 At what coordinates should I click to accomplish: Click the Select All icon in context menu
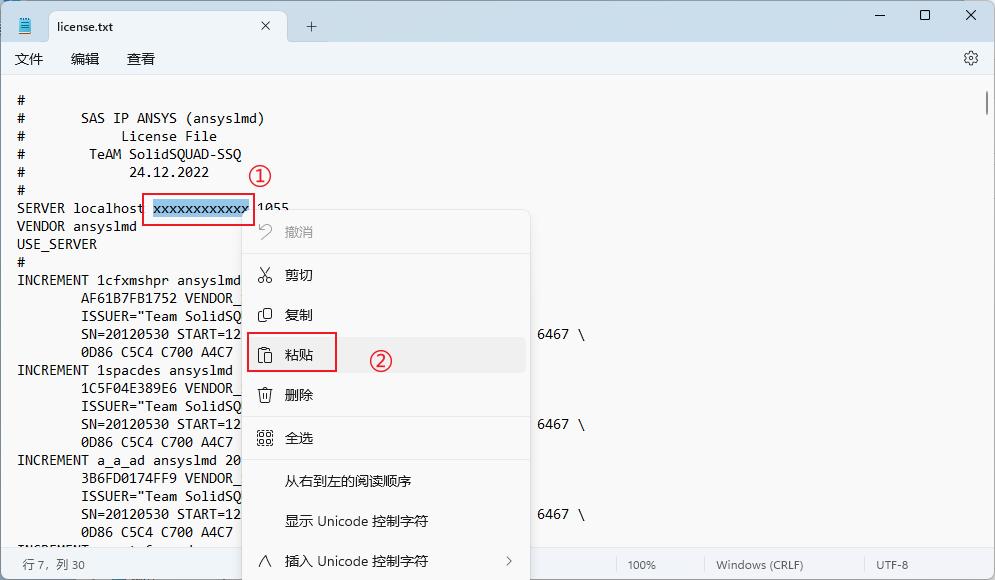tap(265, 438)
